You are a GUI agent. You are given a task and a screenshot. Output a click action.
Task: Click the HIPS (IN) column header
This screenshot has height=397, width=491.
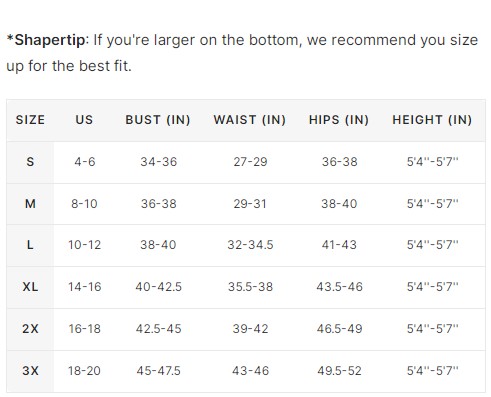click(339, 120)
